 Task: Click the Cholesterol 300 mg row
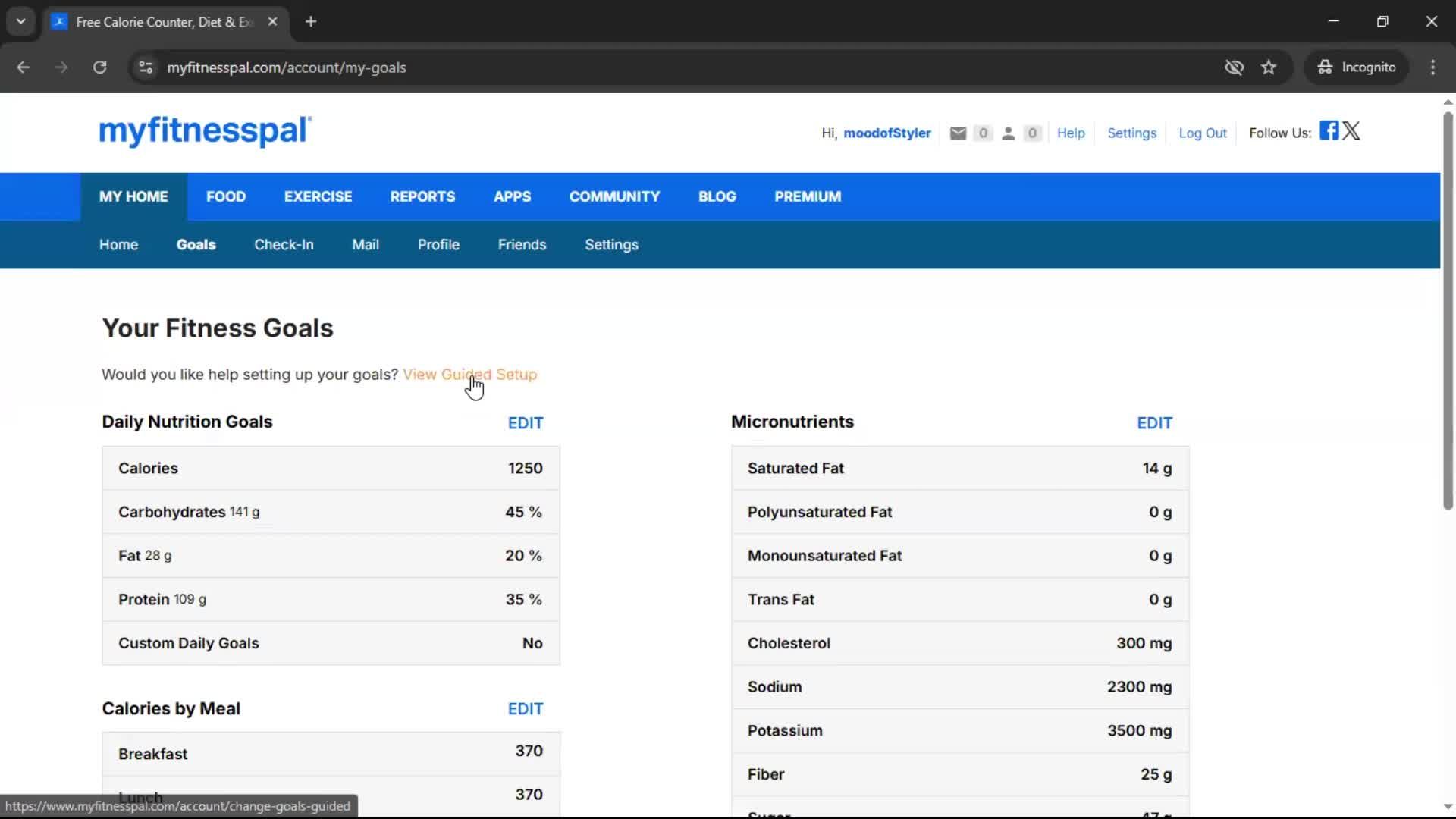click(x=959, y=644)
